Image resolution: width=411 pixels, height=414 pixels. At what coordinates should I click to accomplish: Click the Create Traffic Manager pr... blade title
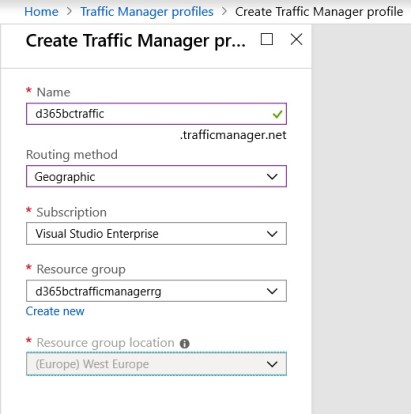tap(136, 41)
